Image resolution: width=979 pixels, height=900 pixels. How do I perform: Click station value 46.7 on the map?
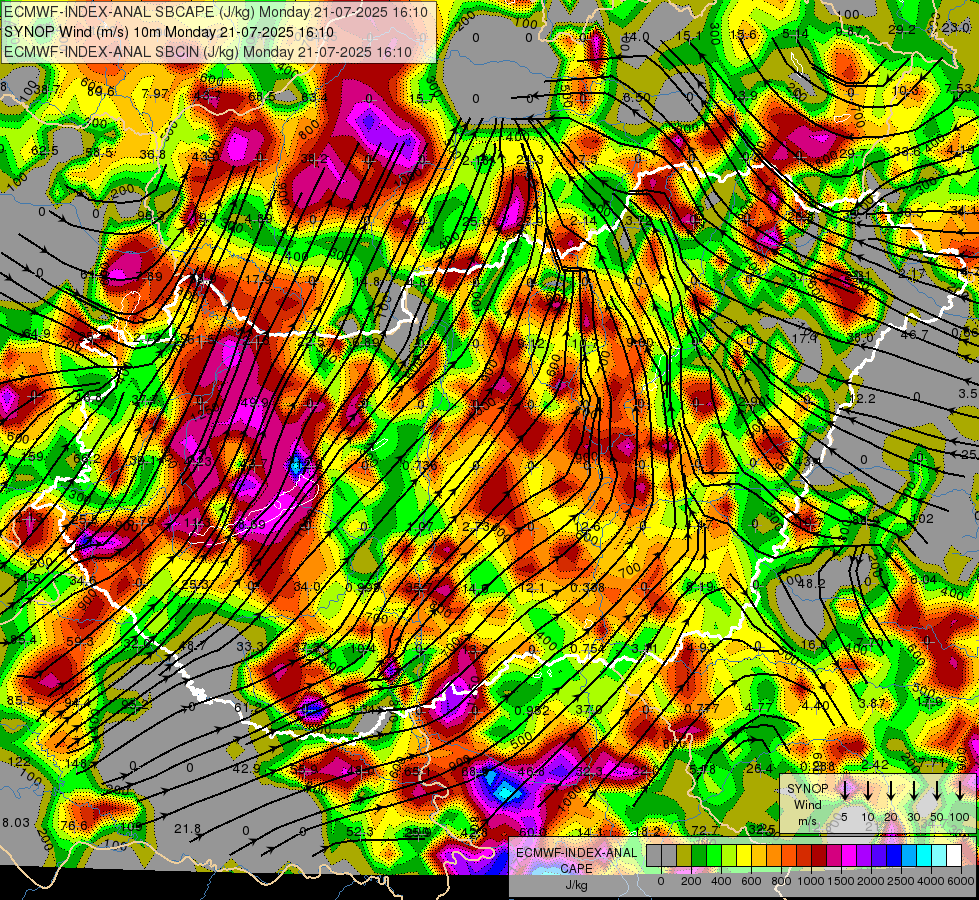[x=914, y=335]
